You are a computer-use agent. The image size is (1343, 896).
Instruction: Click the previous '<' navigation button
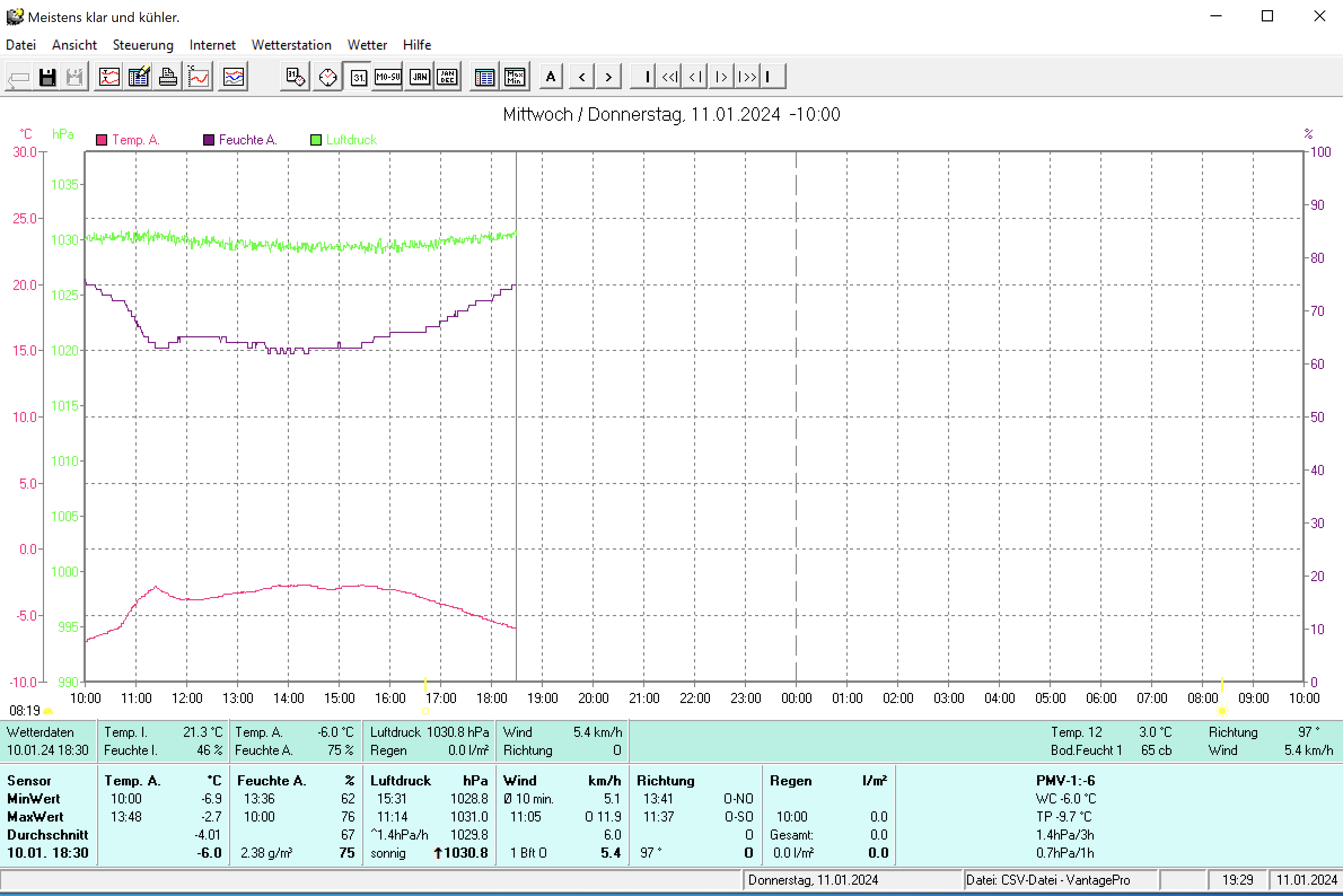[x=582, y=77]
